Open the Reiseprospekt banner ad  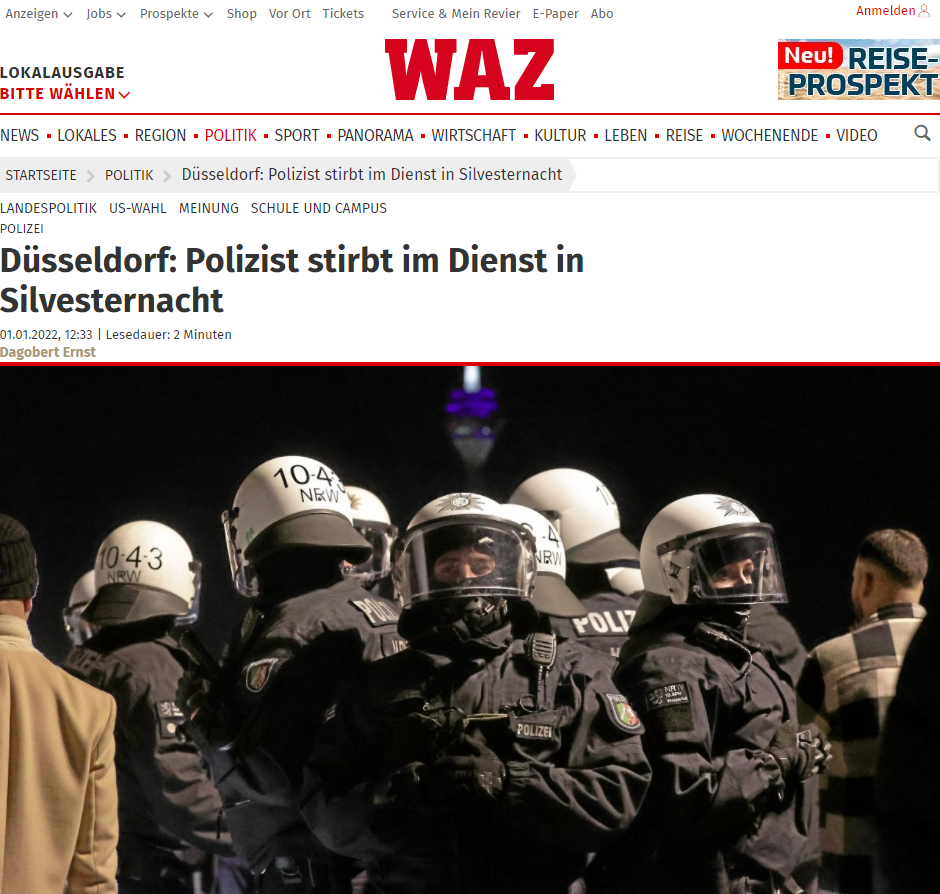tap(858, 70)
